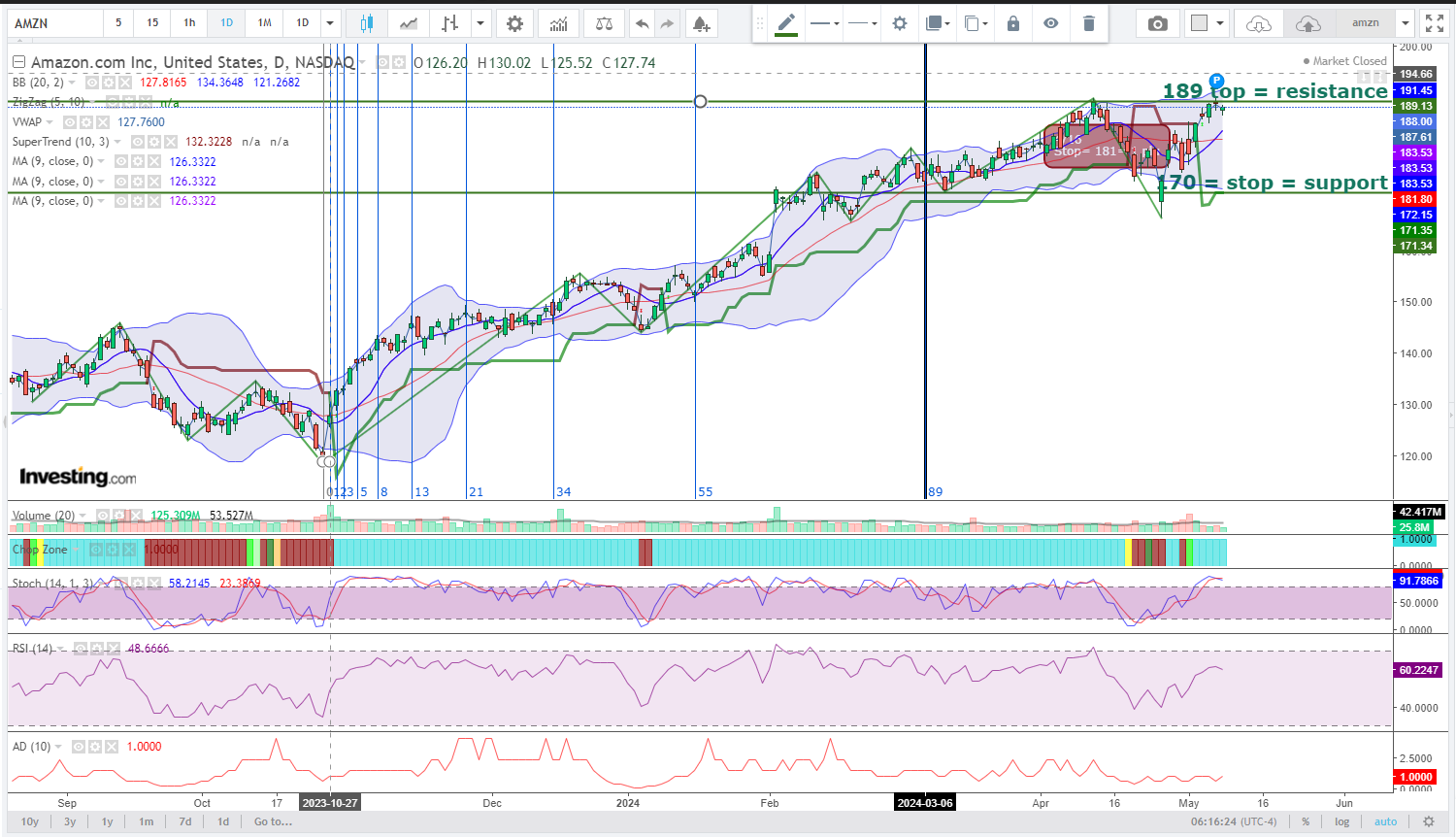Viewport: 1456px width, 837px height.
Task: Remove the RSI (14) indicator
Action: click(x=113, y=649)
